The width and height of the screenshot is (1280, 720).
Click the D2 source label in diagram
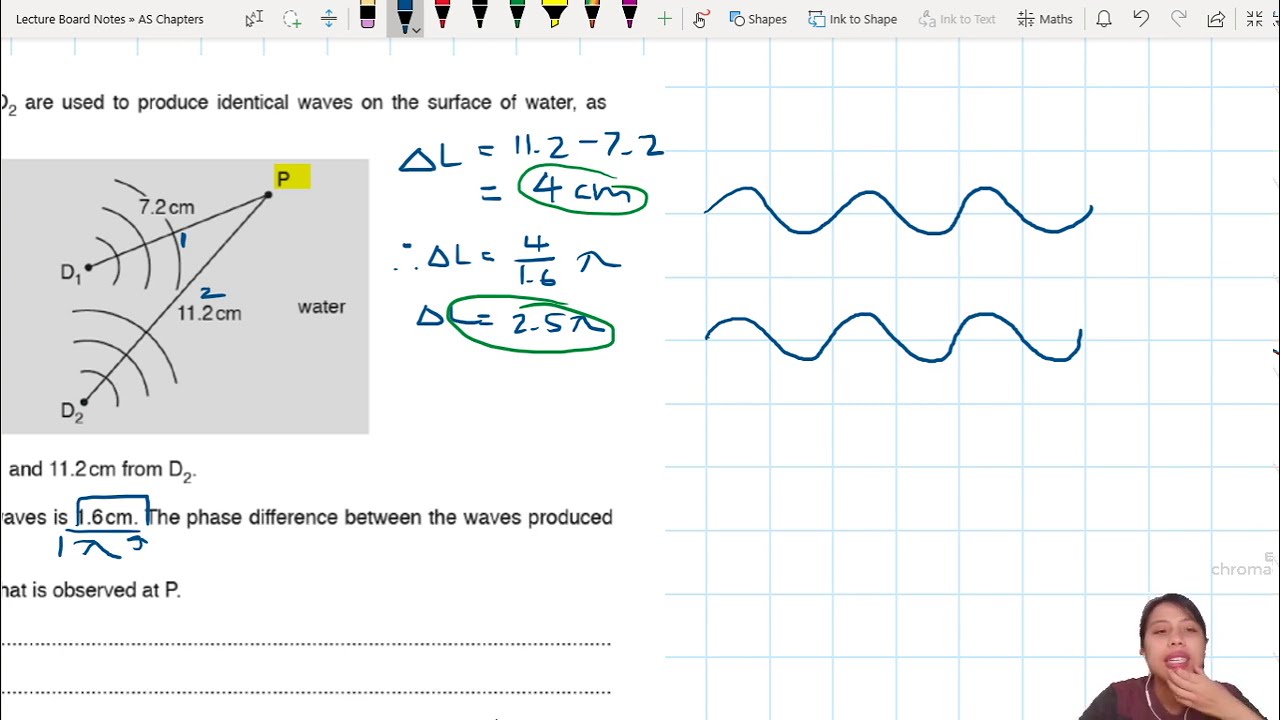click(x=72, y=412)
